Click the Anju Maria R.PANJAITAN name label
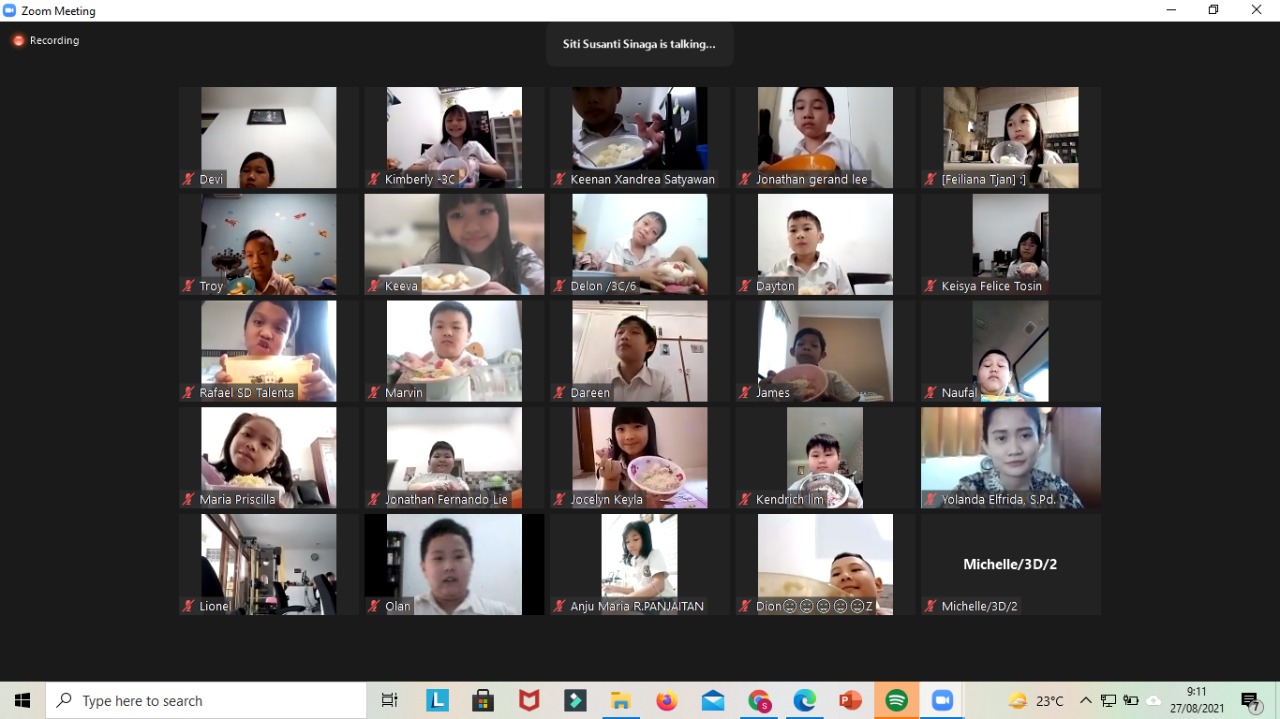This screenshot has width=1280, height=719. [637, 606]
